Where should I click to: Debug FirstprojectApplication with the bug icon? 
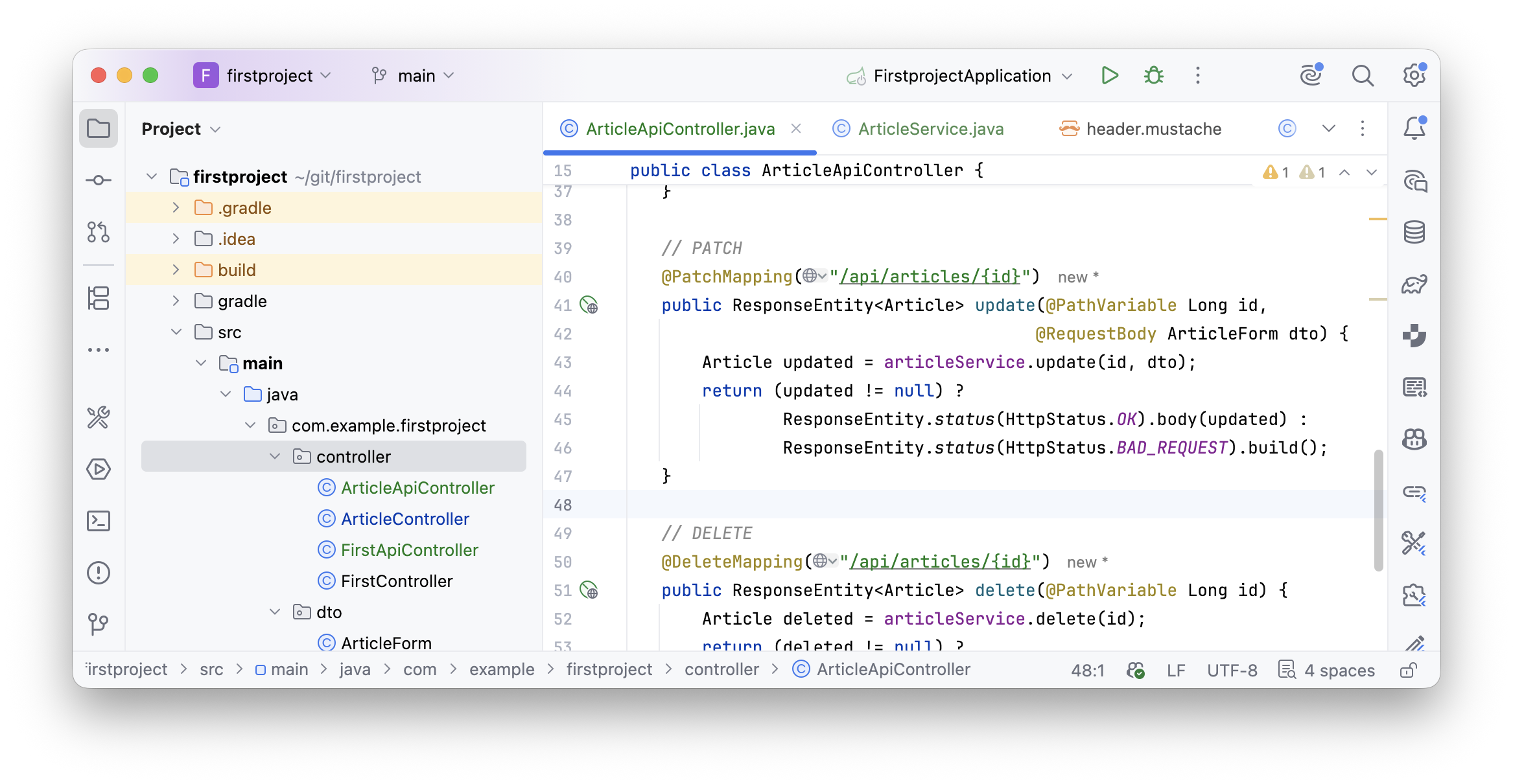(1154, 76)
